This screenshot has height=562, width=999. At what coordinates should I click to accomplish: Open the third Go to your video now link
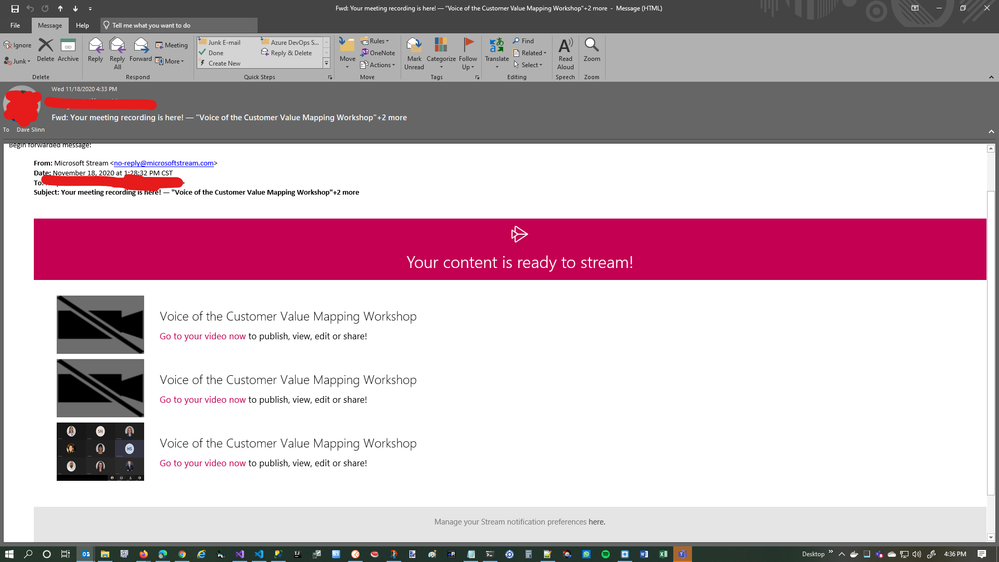(x=203, y=463)
